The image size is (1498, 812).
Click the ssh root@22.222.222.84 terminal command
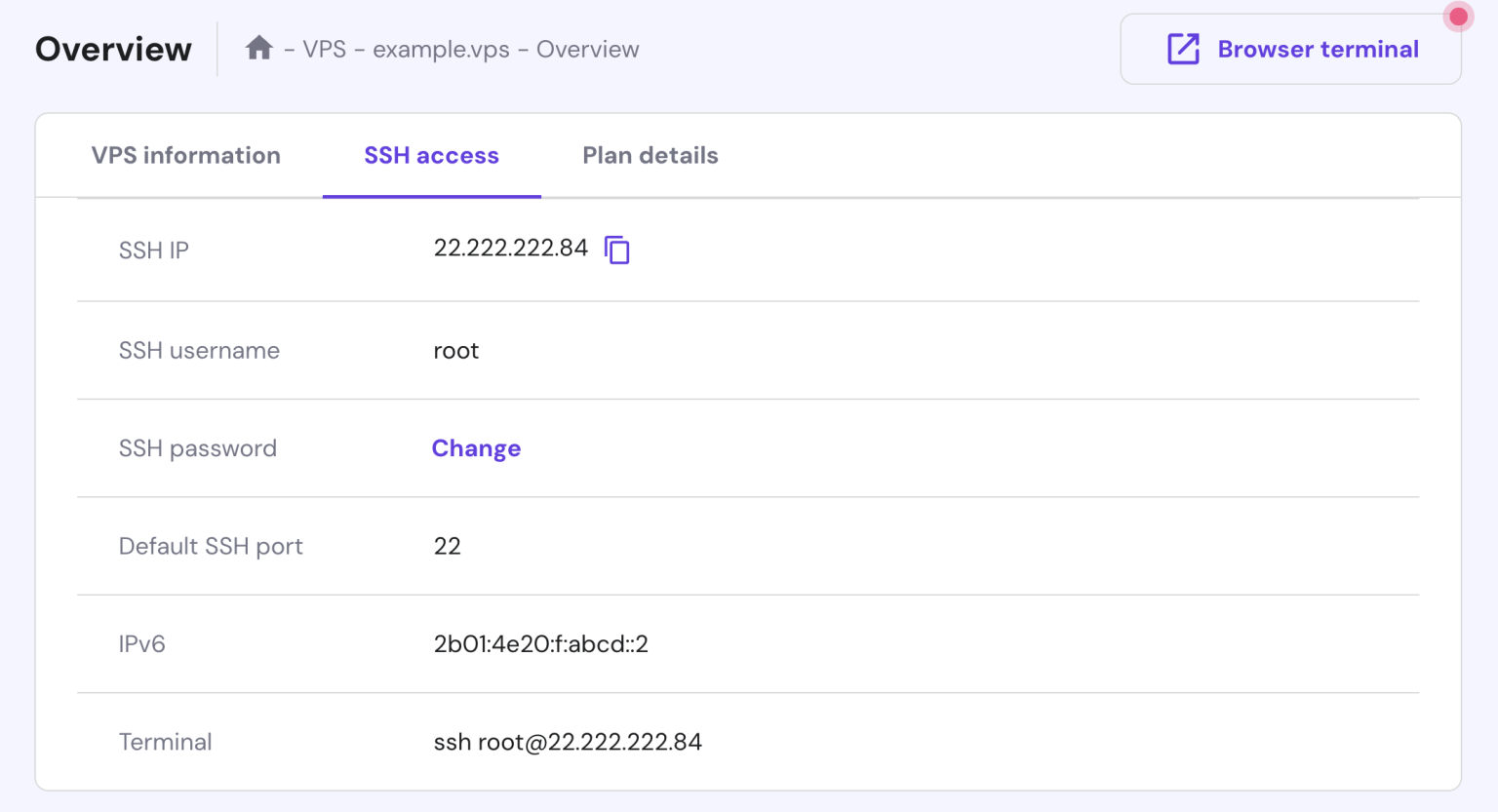tap(568, 742)
